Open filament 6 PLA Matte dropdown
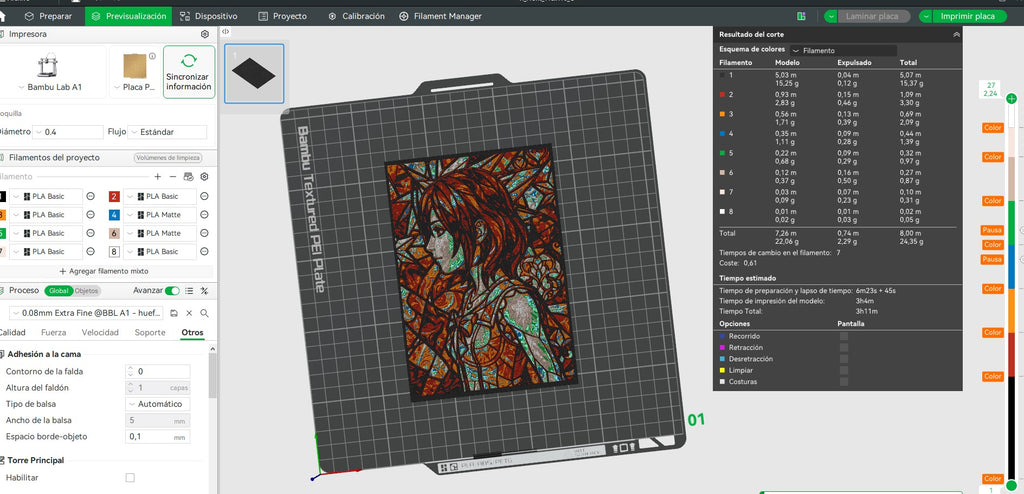 tap(160, 233)
